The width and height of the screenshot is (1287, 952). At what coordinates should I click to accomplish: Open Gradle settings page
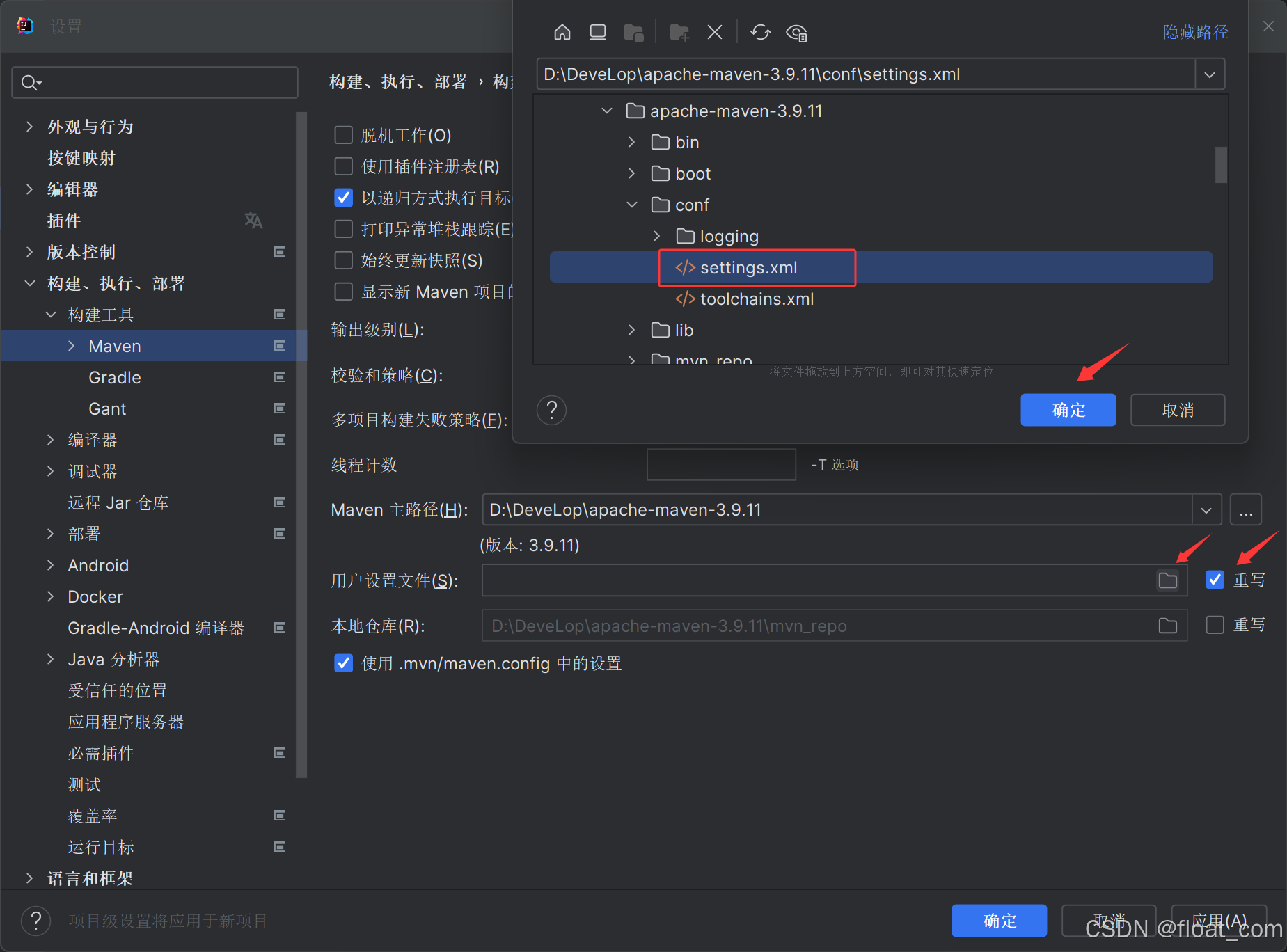point(115,377)
